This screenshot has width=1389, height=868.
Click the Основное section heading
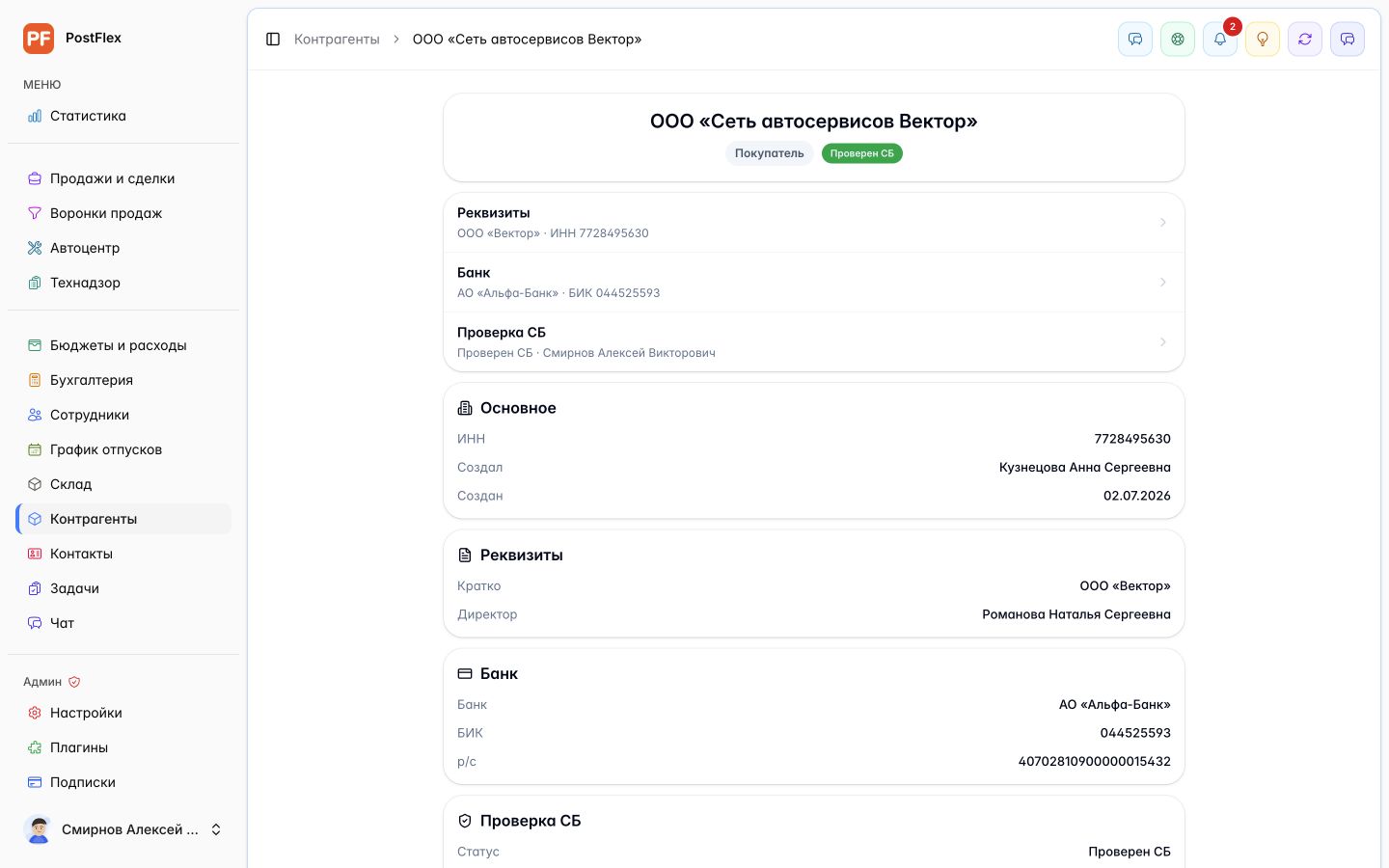pos(518,408)
